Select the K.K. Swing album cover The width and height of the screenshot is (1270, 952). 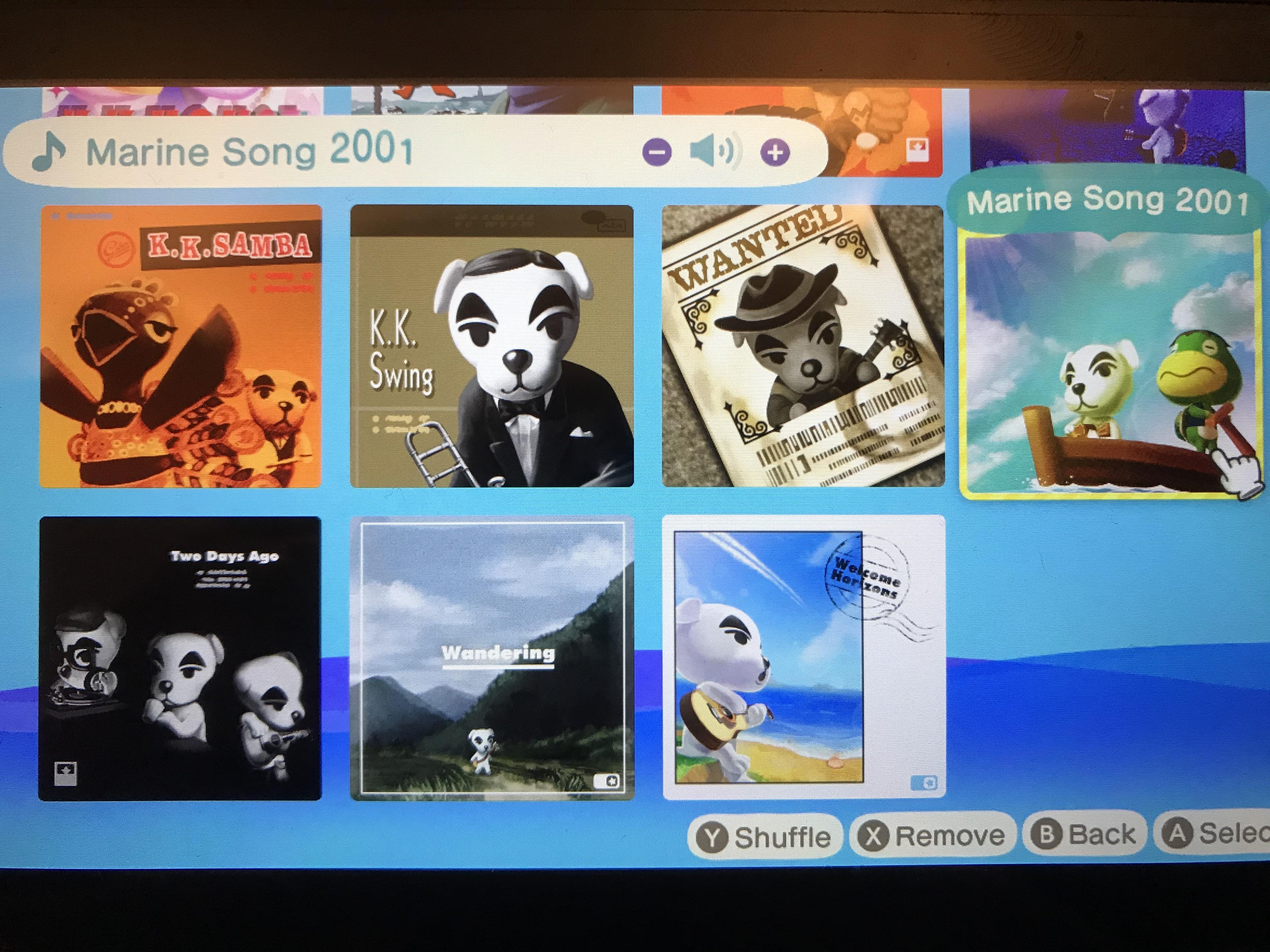(x=492, y=346)
